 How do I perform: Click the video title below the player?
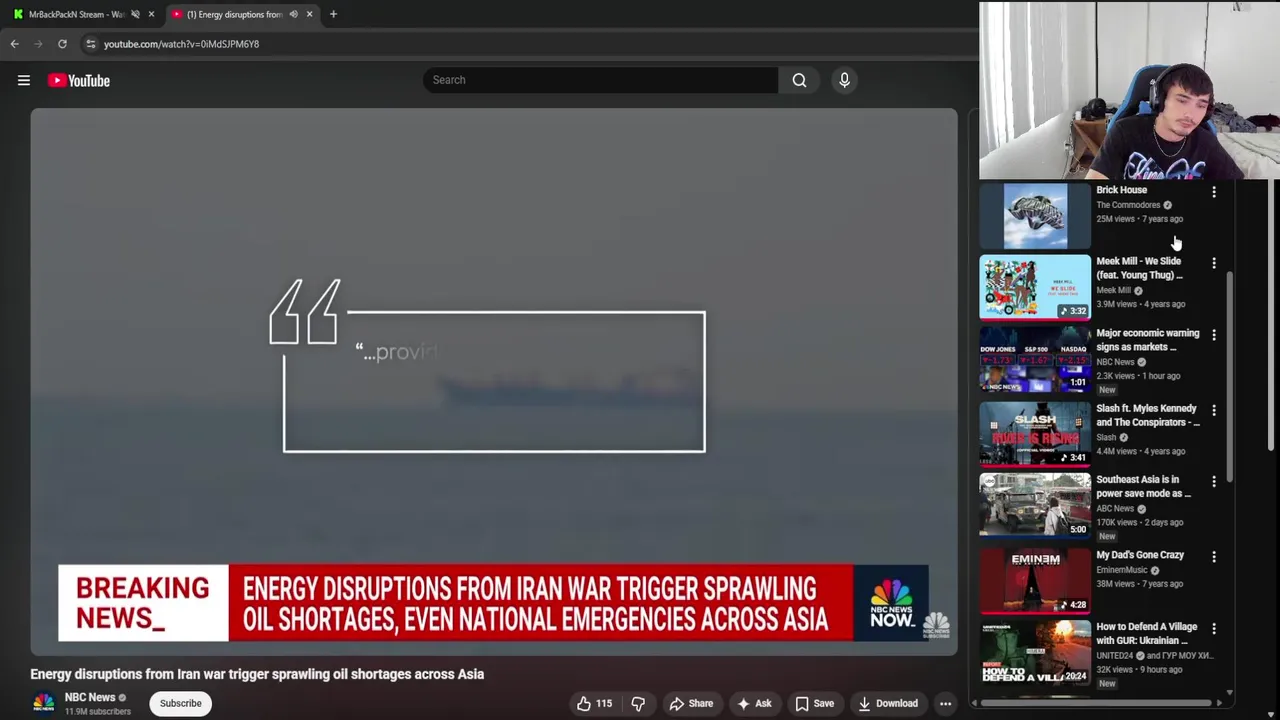(x=257, y=674)
